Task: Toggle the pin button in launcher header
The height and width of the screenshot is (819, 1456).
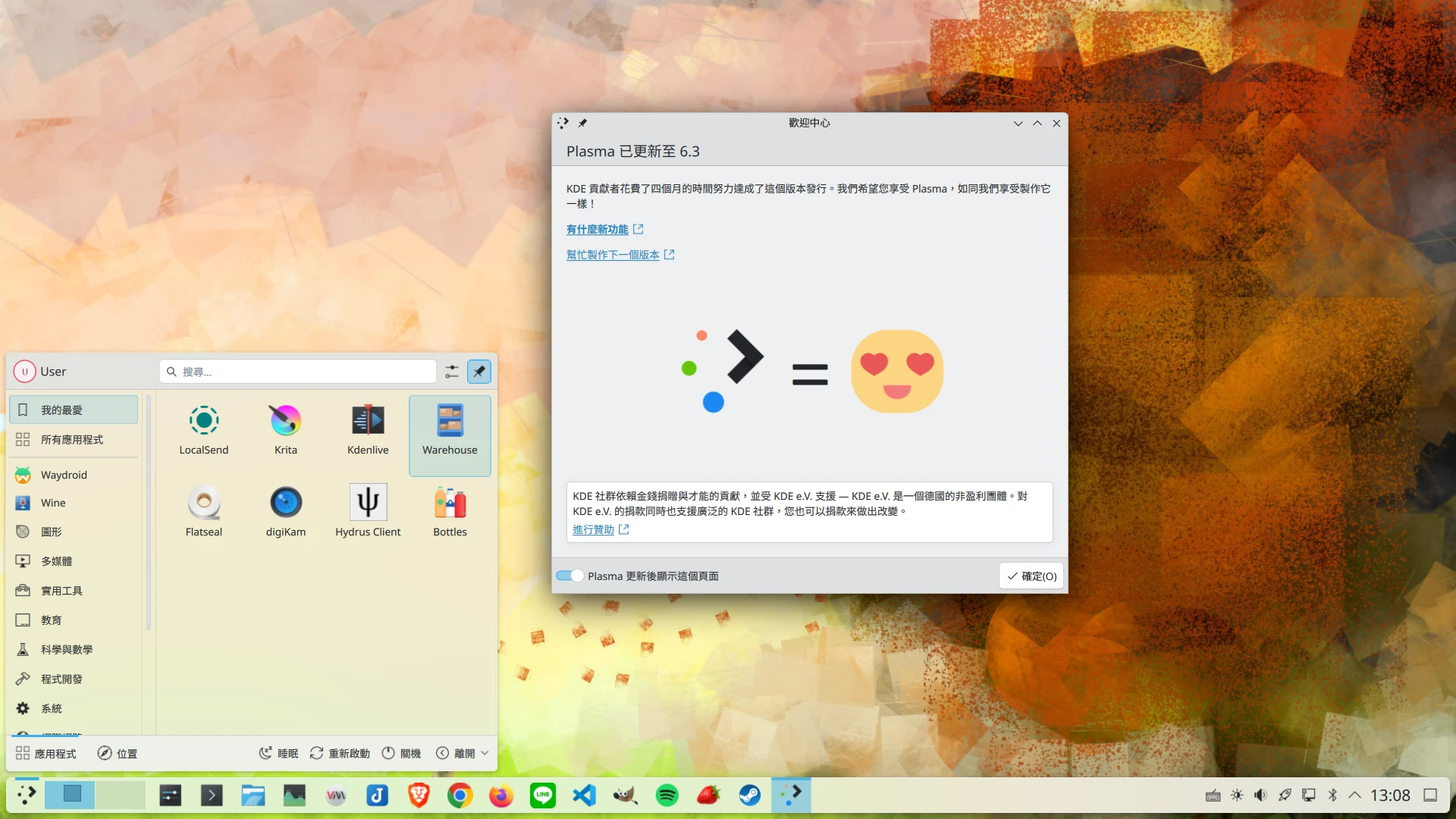Action: (x=479, y=372)
